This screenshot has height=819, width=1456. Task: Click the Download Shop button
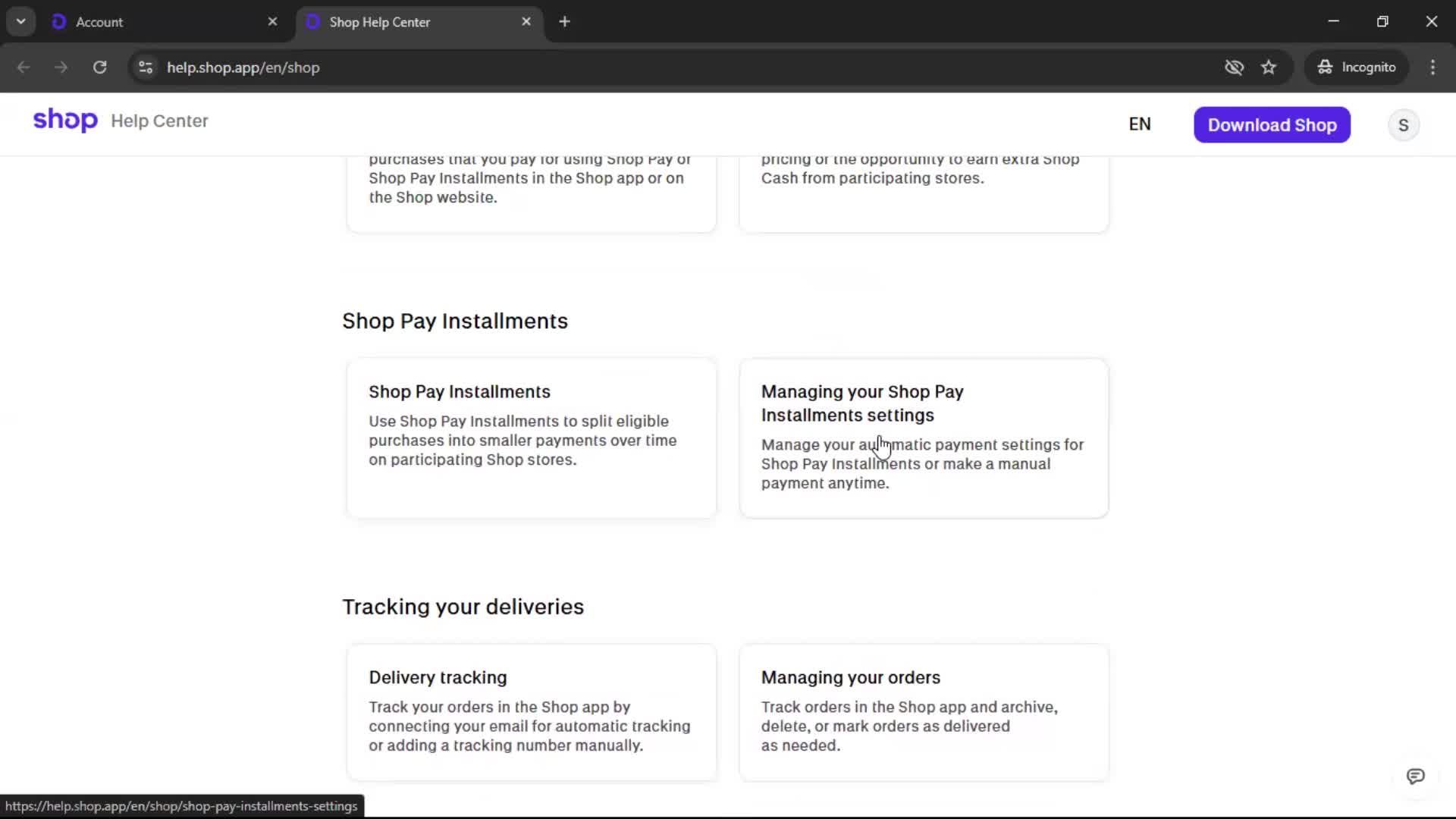coord(1272,125)
